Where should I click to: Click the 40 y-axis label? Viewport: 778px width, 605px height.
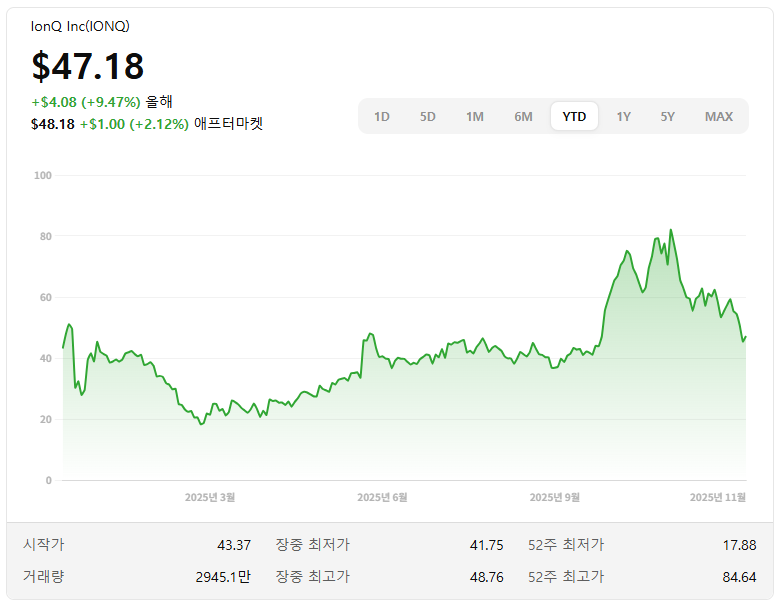[46, 358]
